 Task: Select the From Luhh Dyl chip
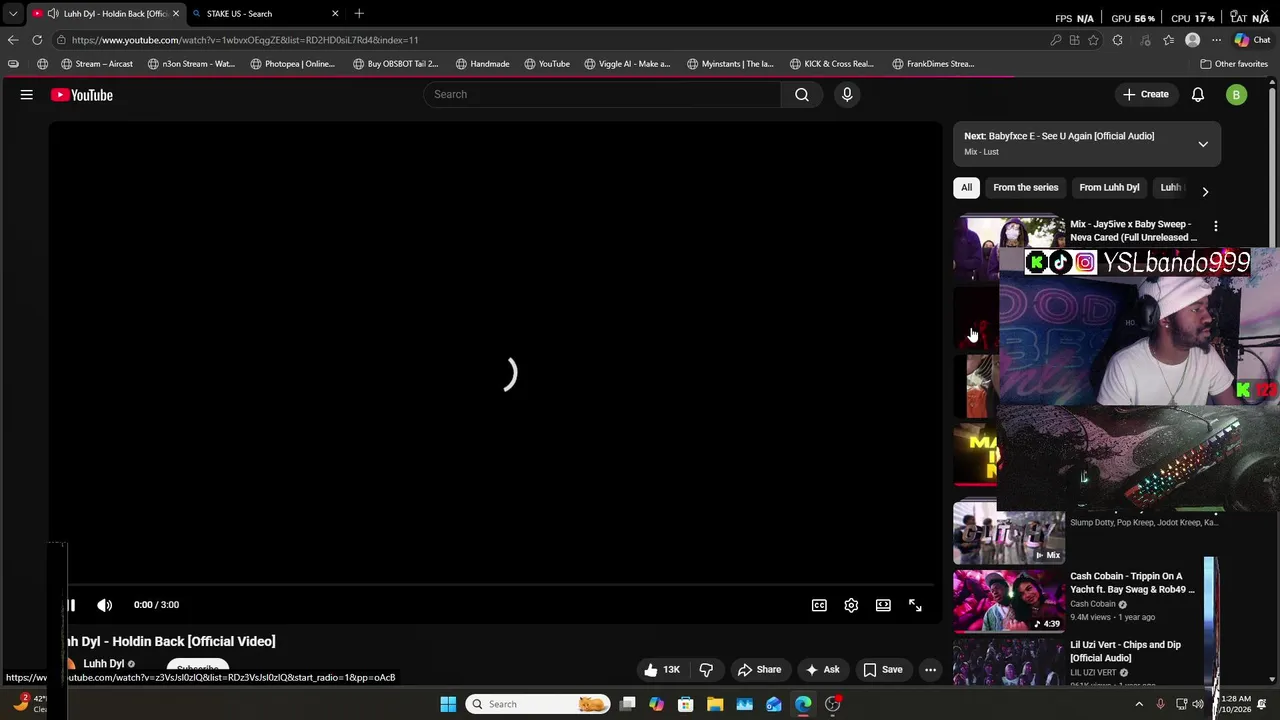[x=1109, y=188]
